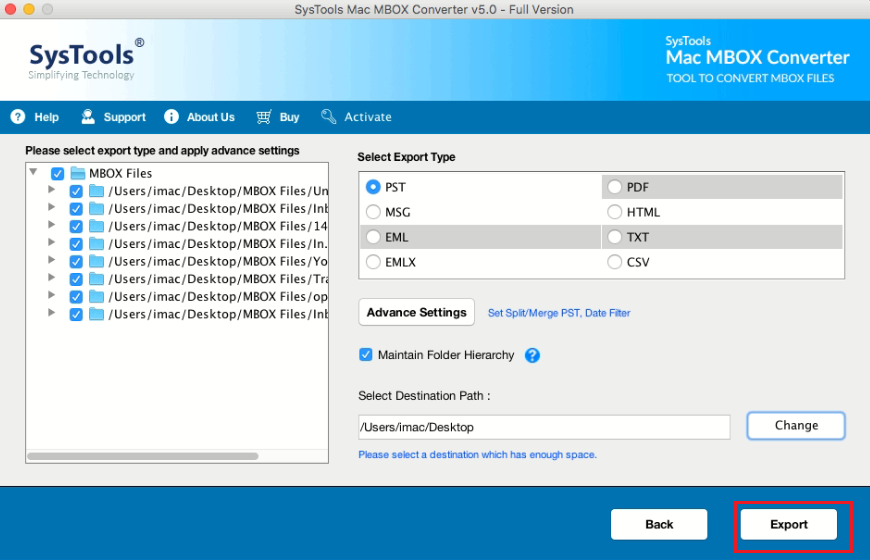Uncheck the checkbox for path ending 14
Viewport: 870px width, 560px height.
[76, 226]
